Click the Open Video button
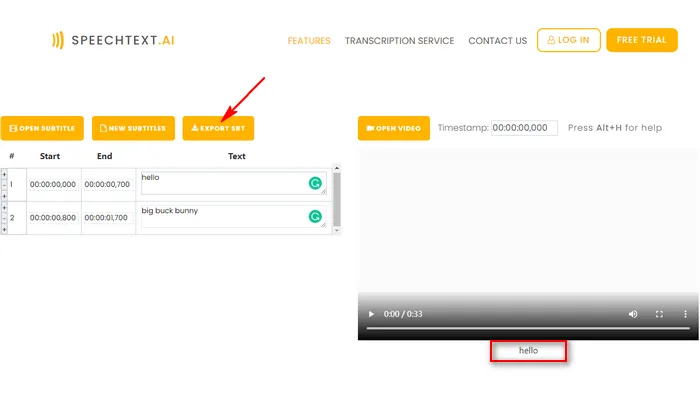The image size is (700, 405). tap(394, 128)
